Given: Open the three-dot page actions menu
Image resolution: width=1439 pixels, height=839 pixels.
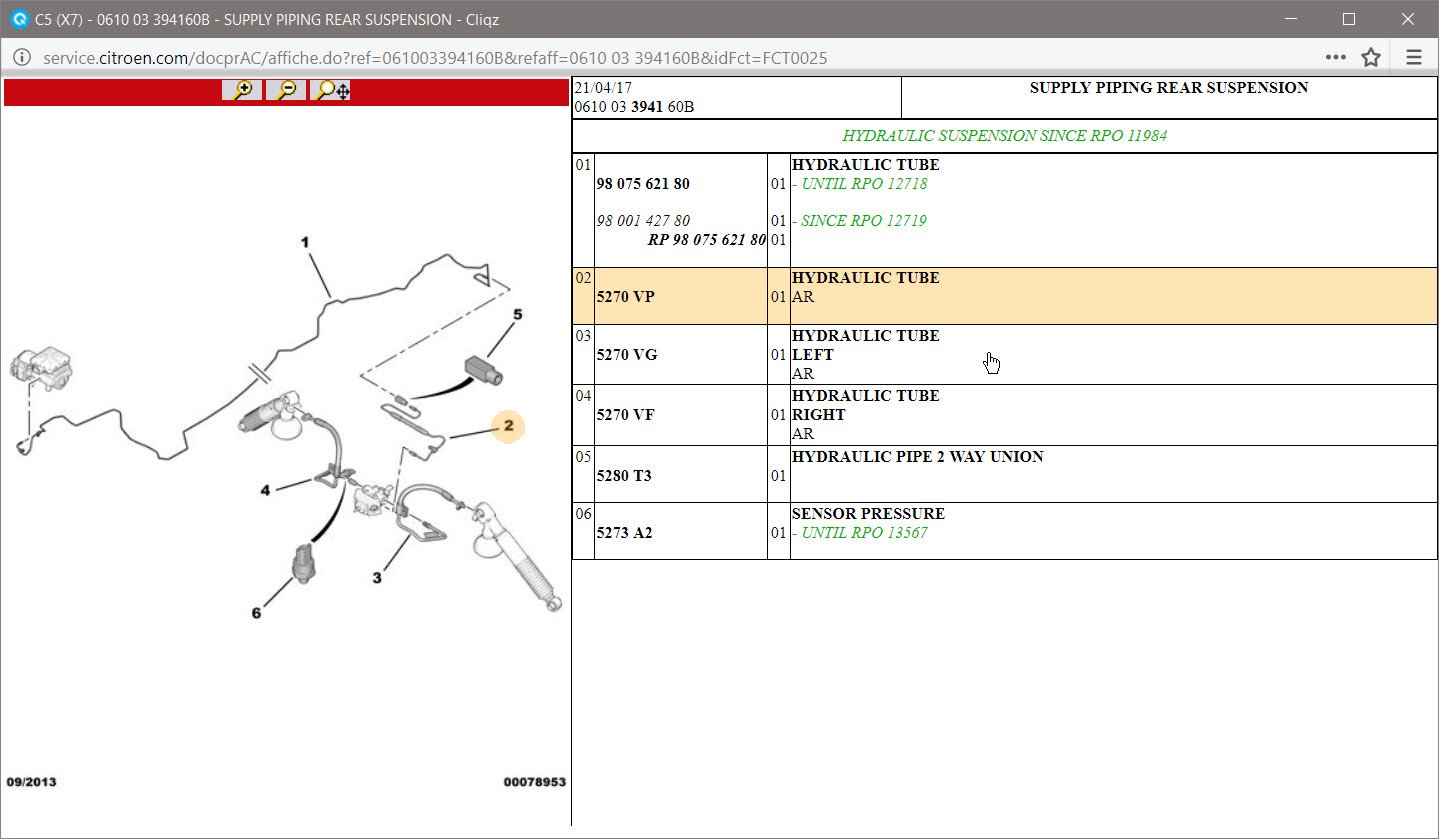Looking at the screenshot, I should point(1336,58).
